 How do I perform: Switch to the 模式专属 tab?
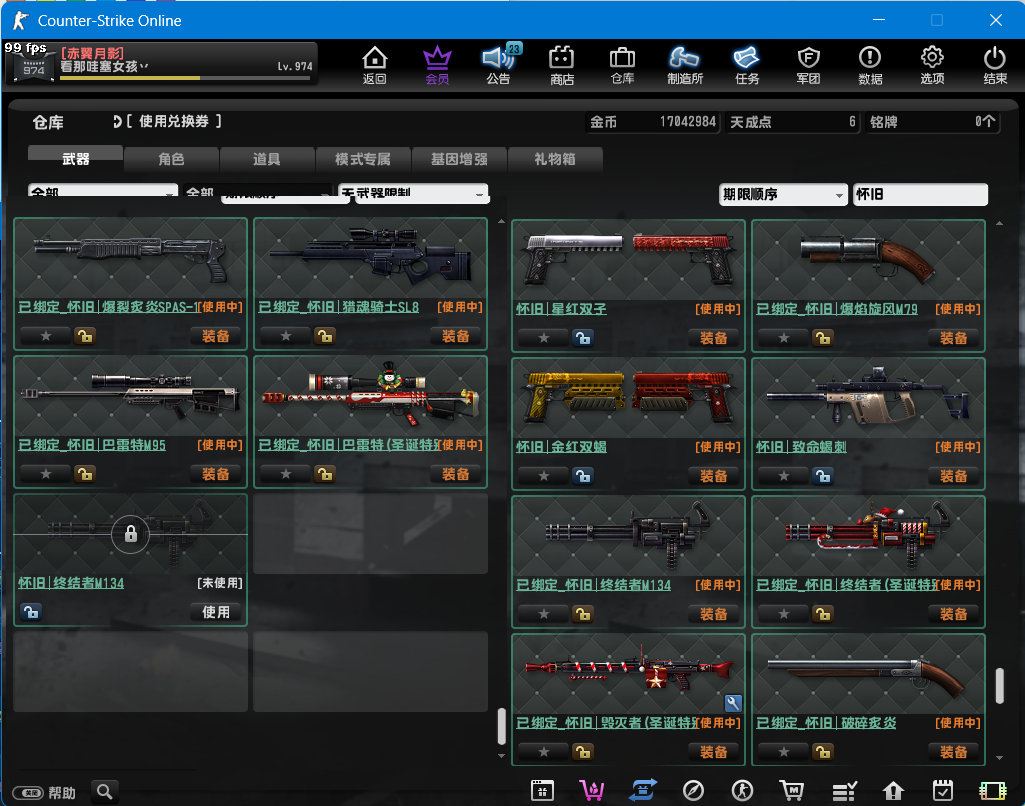[x=363, y=159]
